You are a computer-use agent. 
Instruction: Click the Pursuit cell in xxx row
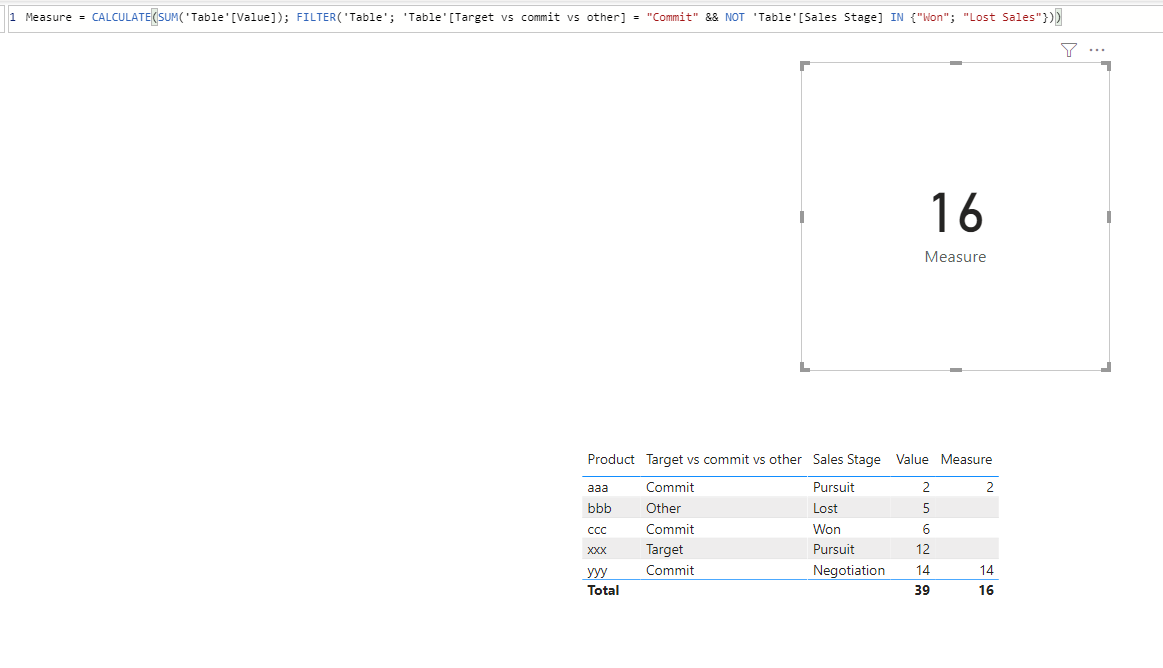tap(833, 549)
